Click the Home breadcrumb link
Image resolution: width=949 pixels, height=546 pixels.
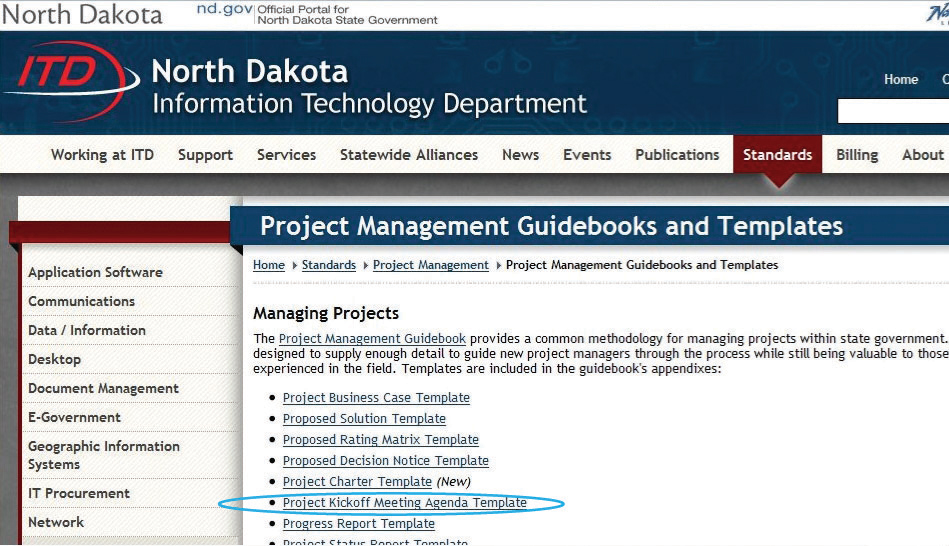[269, 265]
